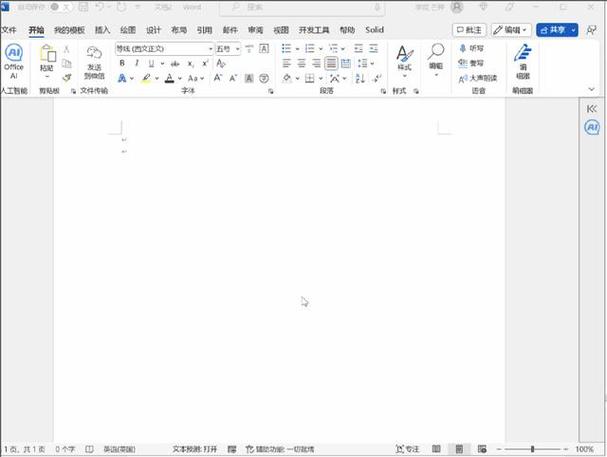Increase font size with grow font icon
The image size is (607, 457).
click(x=218, y=78)
